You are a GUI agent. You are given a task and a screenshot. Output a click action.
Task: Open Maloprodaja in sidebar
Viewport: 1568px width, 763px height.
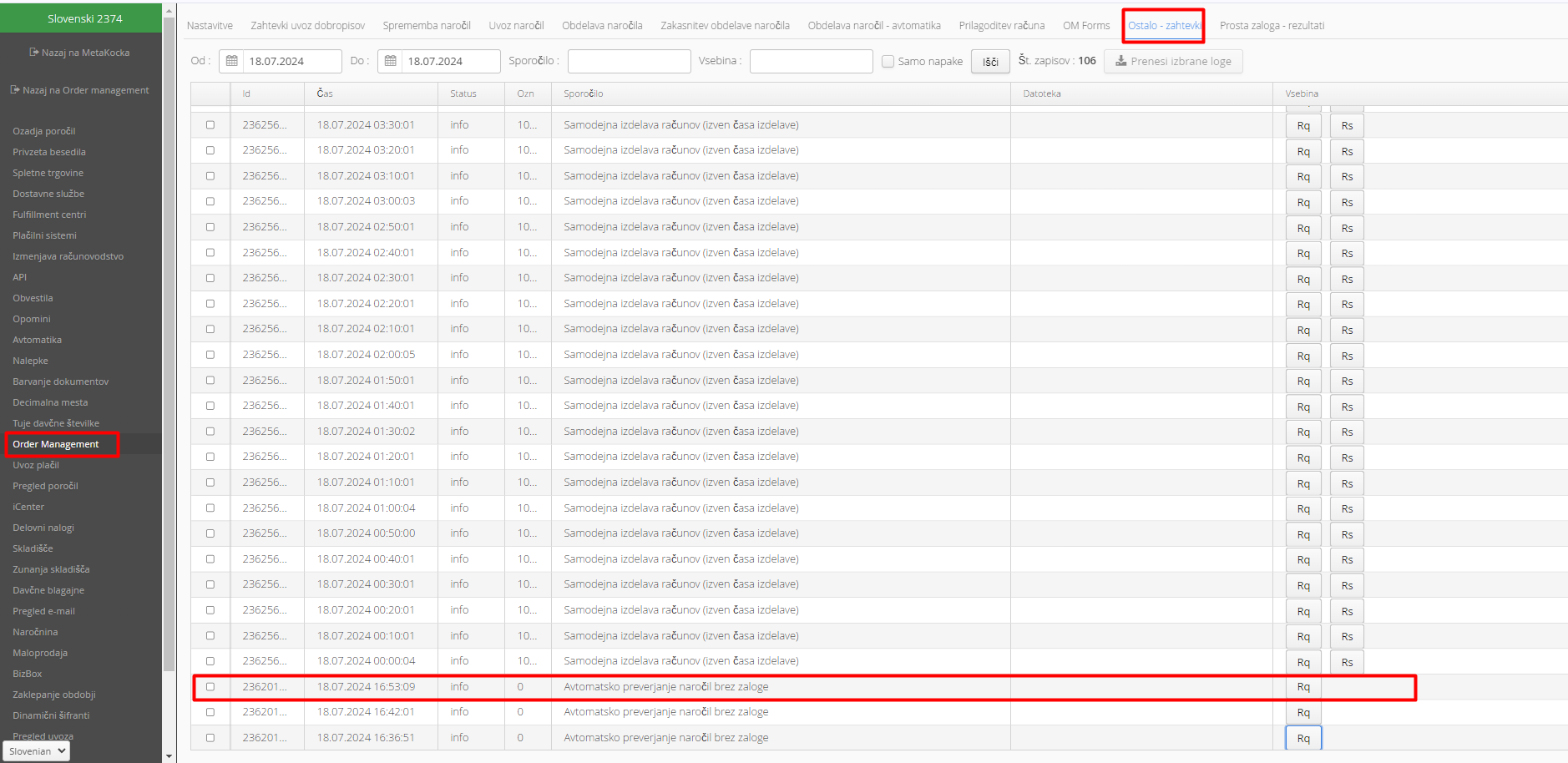tap(40, 653)
